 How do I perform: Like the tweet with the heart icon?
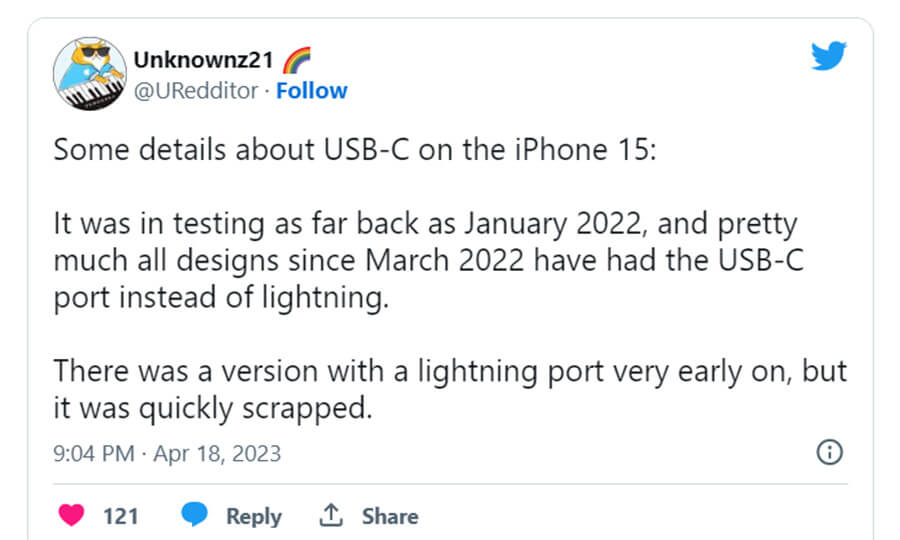72,516
